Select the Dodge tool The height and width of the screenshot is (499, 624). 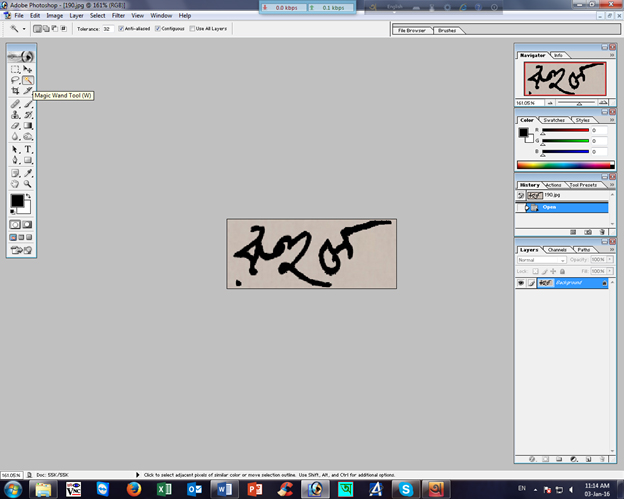tap(27, 136)
